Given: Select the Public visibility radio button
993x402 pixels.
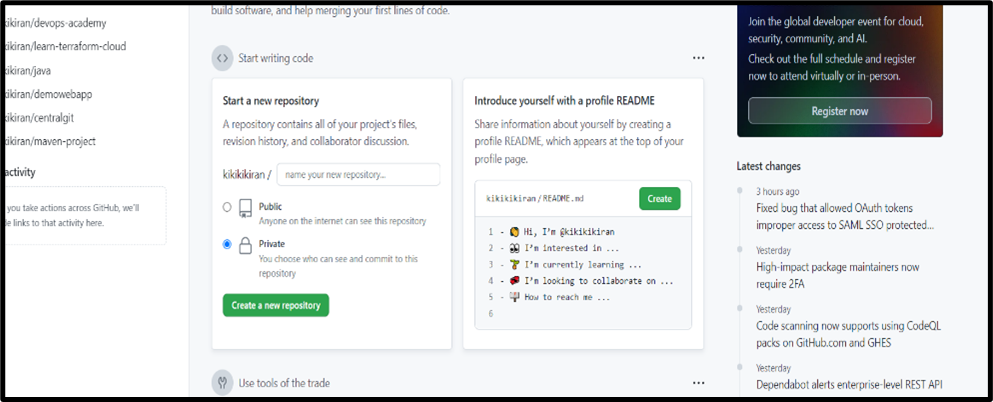Looking at the screenshot, I should point(228,208).
